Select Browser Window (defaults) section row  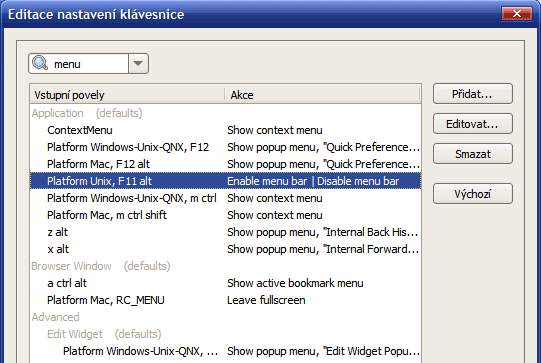pyautogui.click(x=225, y=266)
